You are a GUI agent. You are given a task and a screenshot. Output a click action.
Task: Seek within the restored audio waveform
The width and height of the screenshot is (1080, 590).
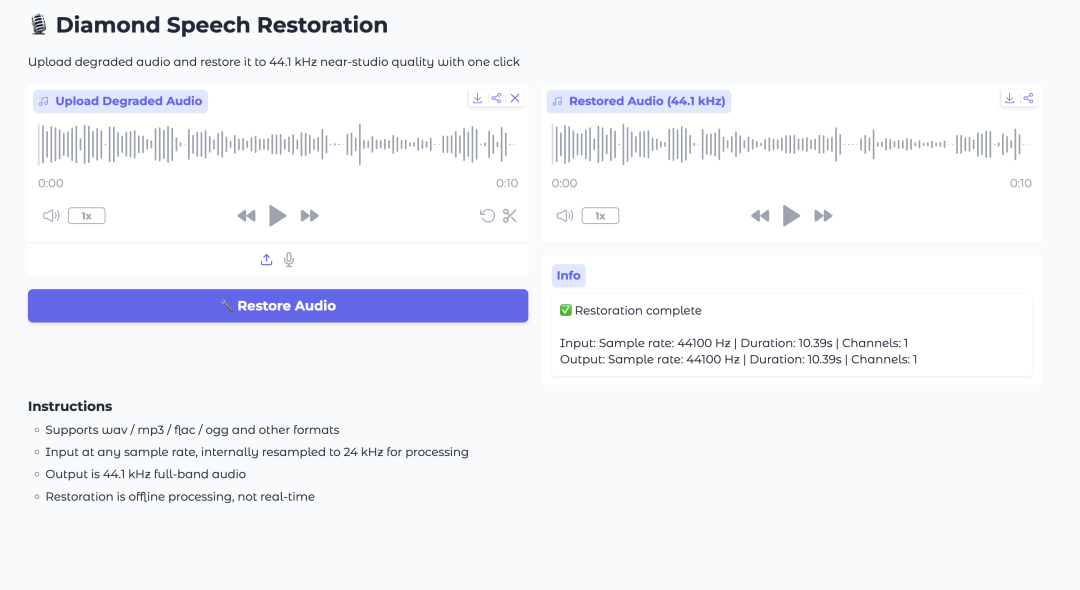791,145
